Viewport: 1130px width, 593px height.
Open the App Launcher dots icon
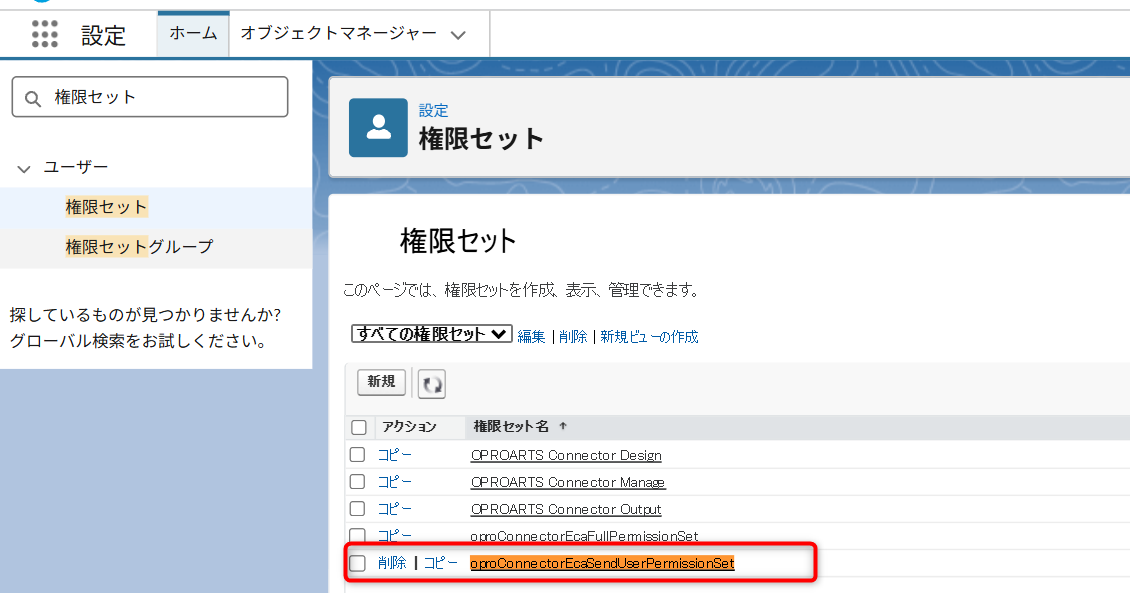point(45,34)
